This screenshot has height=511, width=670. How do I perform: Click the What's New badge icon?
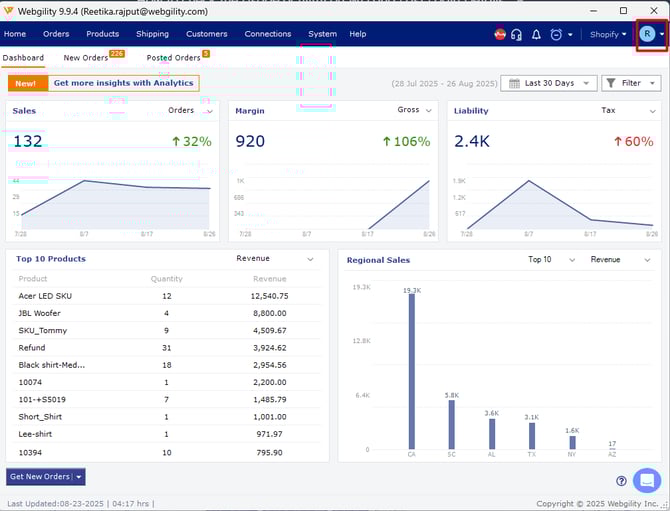499,34
